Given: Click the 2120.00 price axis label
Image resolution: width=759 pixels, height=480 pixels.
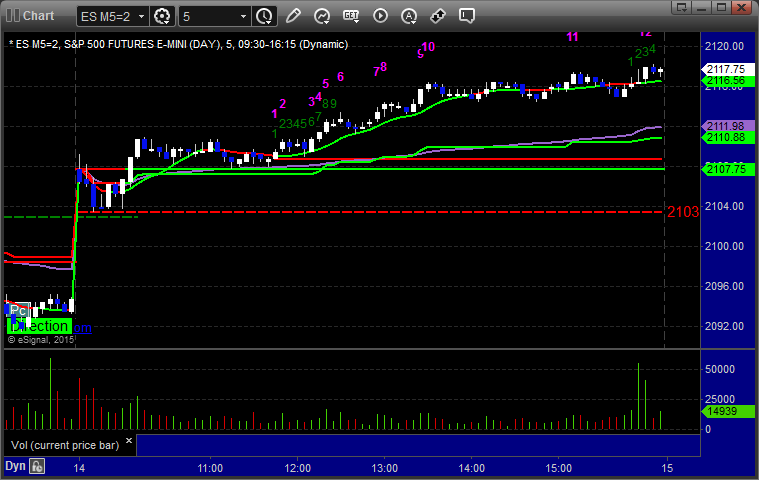Looking at the screenshot, I should pos(724,46).
